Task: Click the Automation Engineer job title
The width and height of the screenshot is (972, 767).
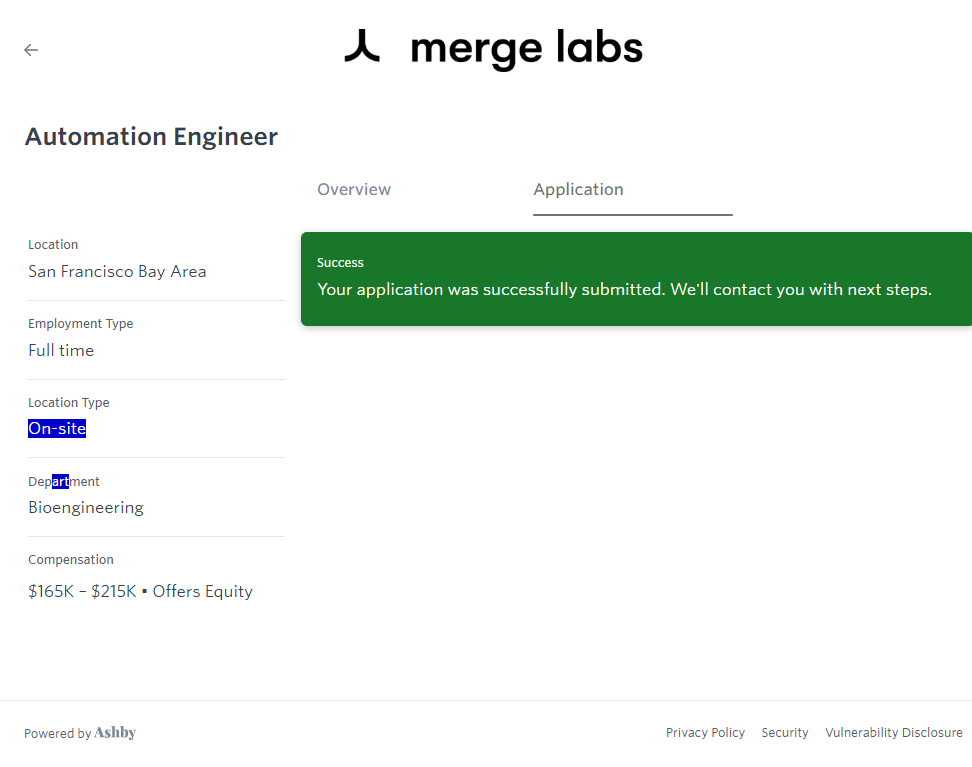Action: click(x=151, y=137)
